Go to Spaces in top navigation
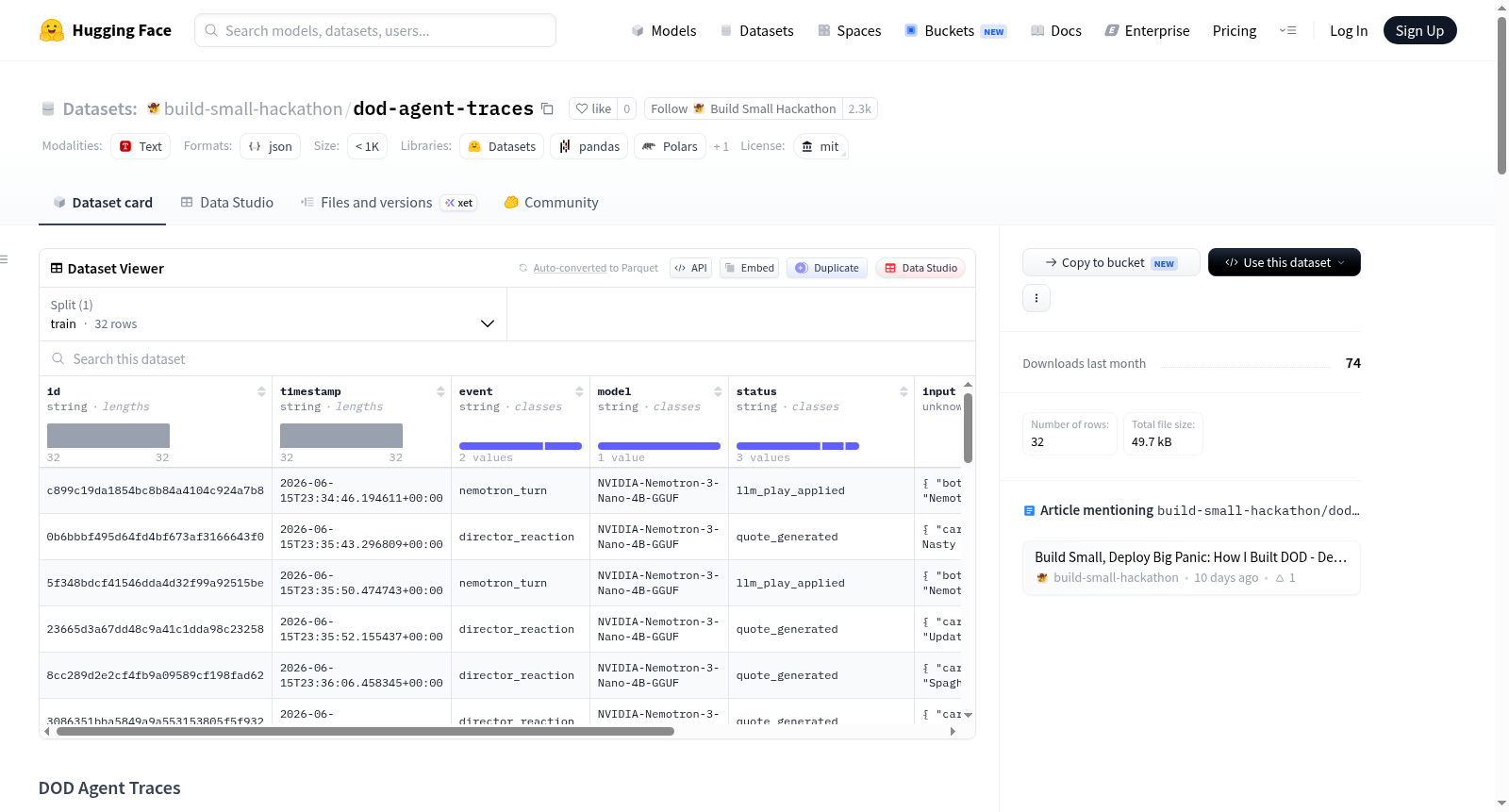 pos(850,30)
